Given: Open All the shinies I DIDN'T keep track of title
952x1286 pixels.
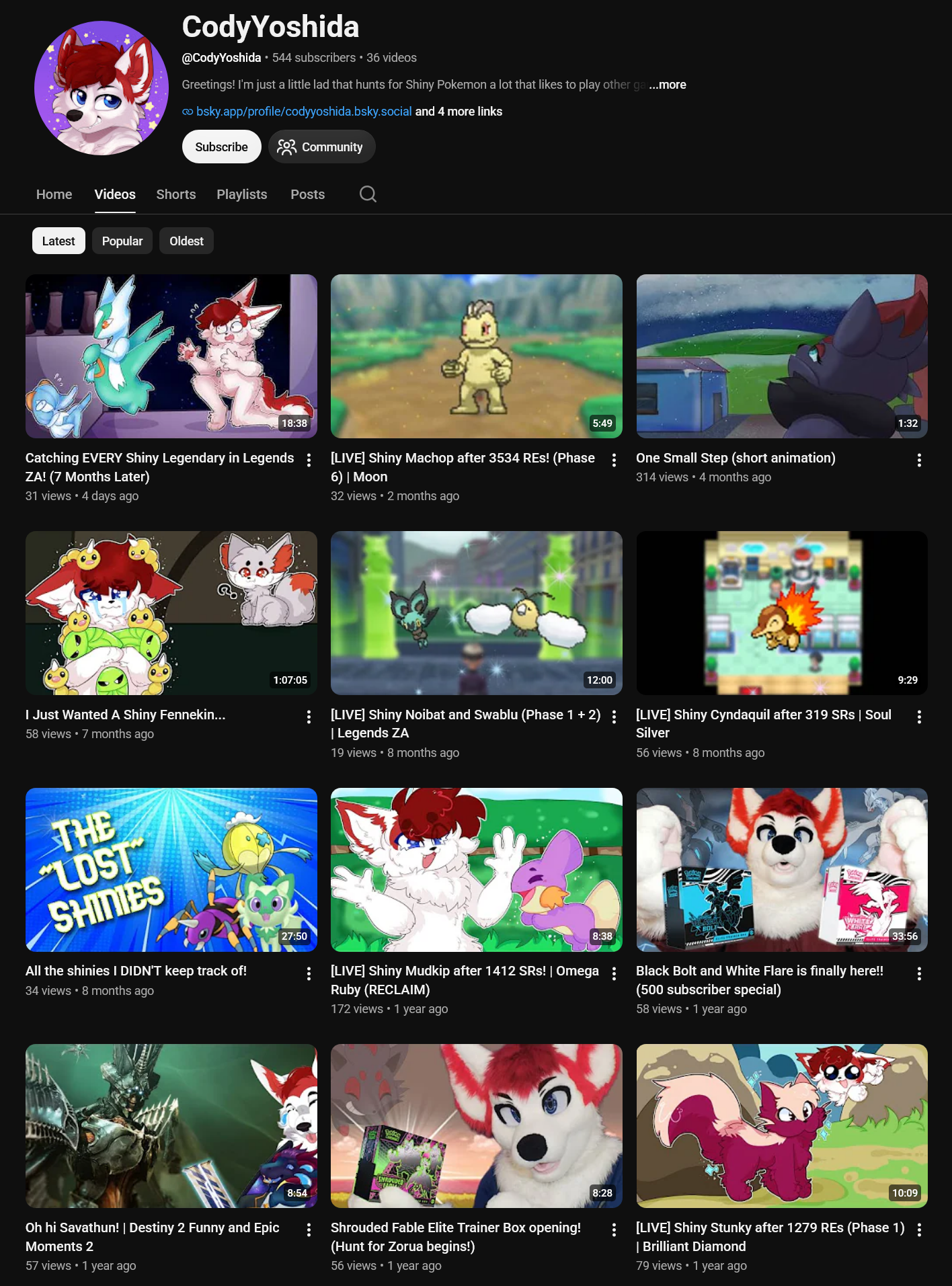Looking at the screenshot, I should pos(136,971).
